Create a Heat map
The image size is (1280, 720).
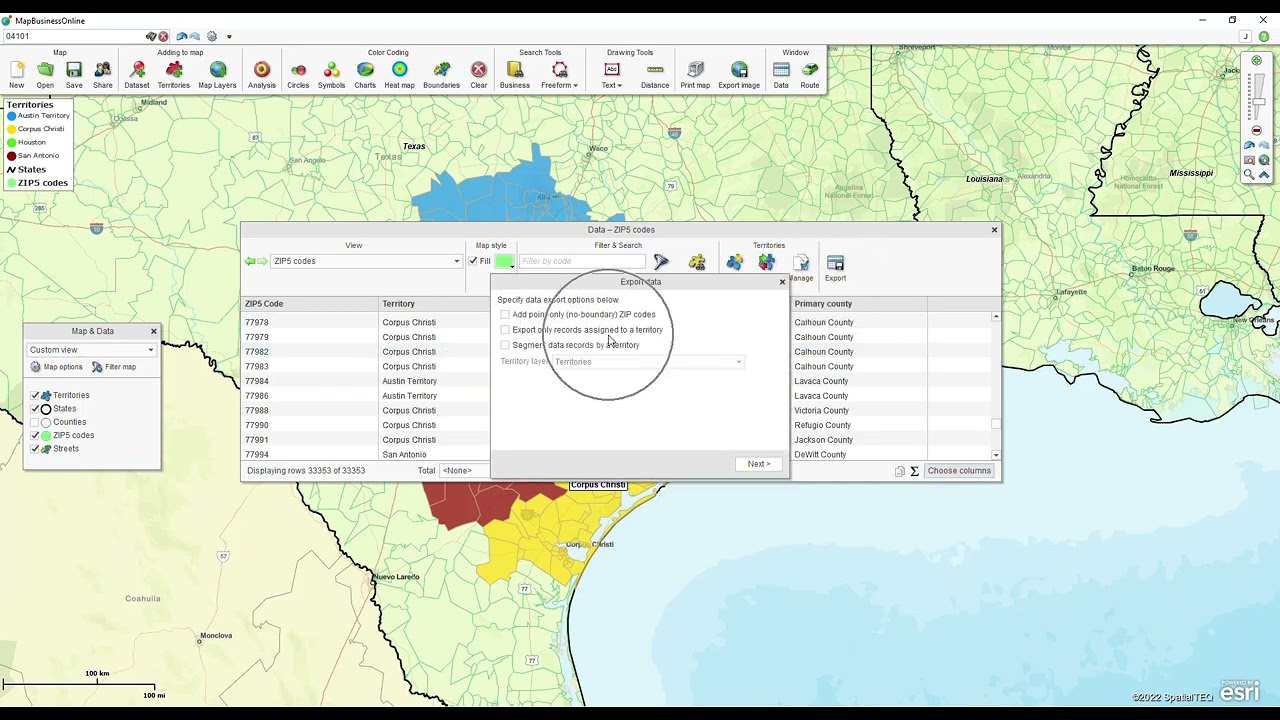tap(399, 74)
